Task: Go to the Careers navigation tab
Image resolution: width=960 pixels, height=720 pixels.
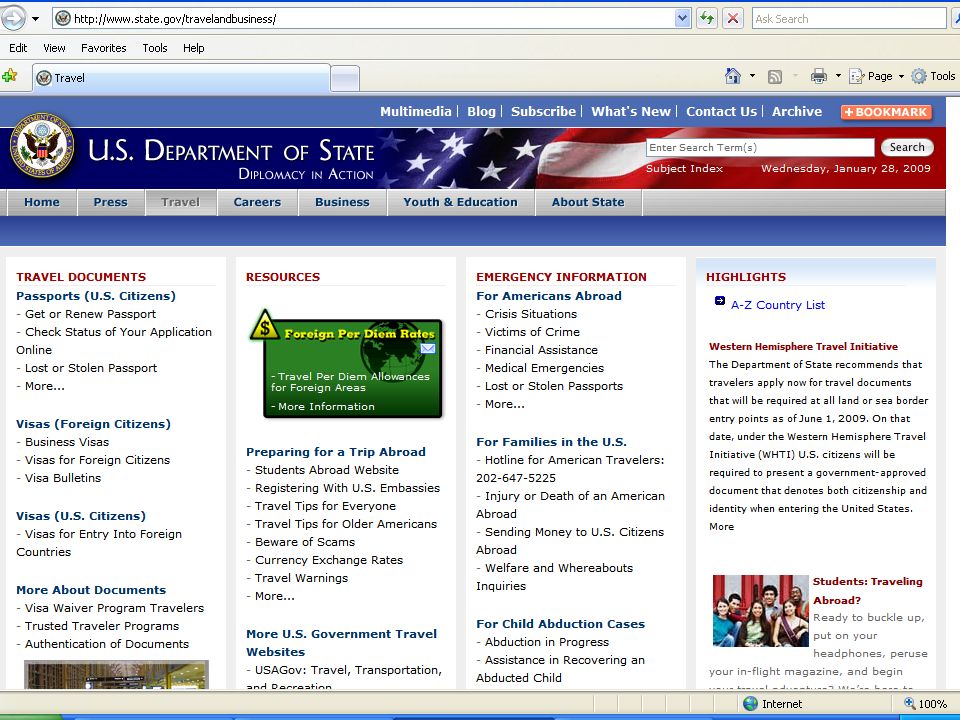Action: tap(257, 202)
